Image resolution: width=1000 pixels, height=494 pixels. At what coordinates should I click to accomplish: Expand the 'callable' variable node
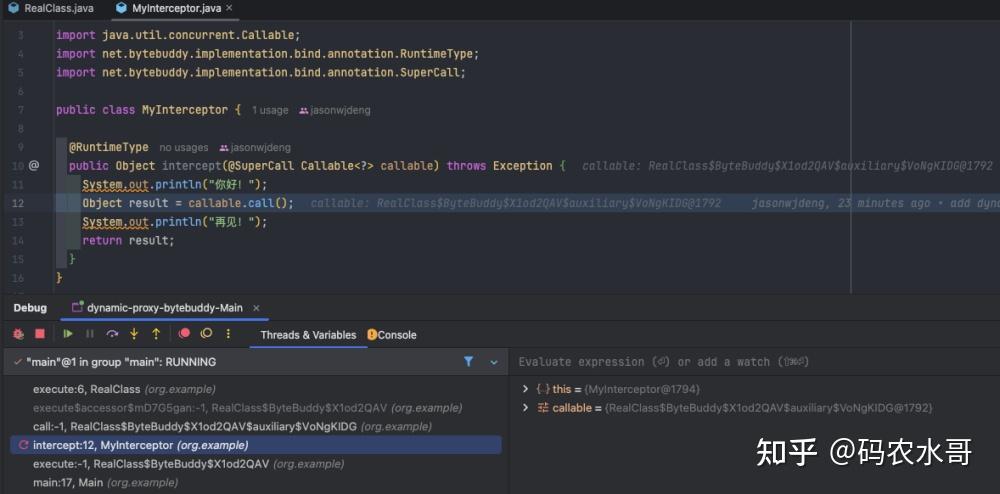click(x=526, y=408)
